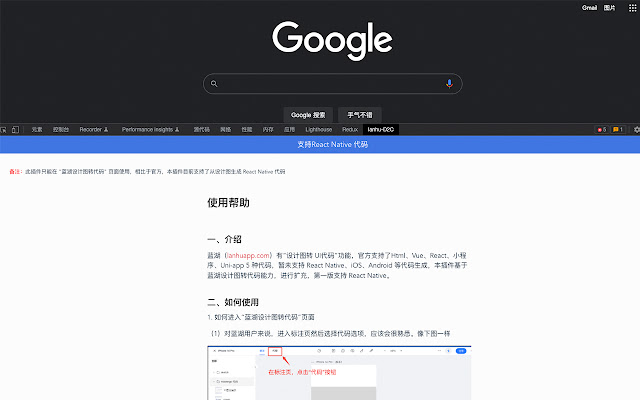Click the red error count badge

point(602,130)
